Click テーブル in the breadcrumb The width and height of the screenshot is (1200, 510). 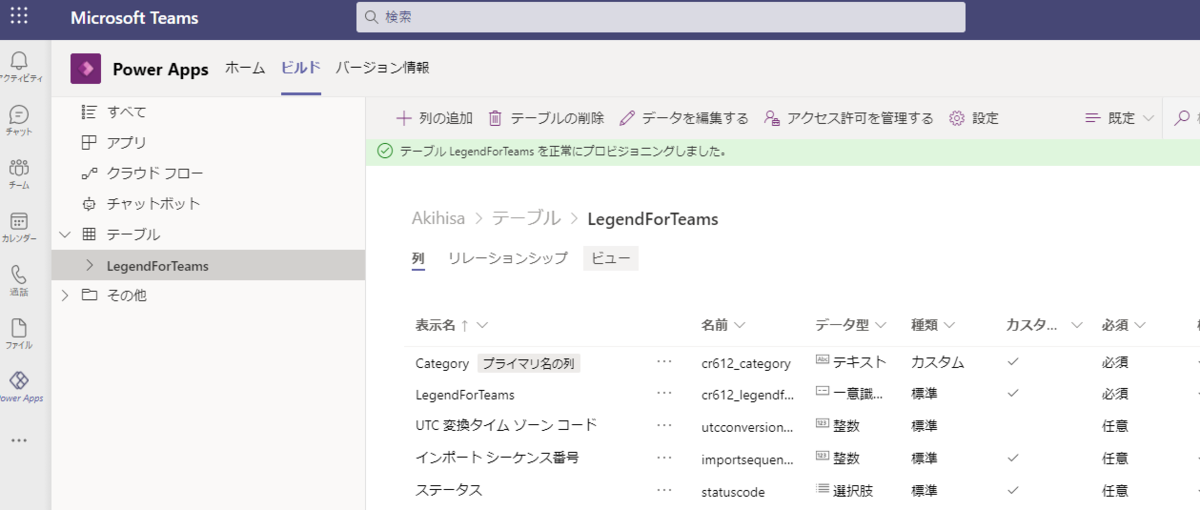[x=526, y=218]
